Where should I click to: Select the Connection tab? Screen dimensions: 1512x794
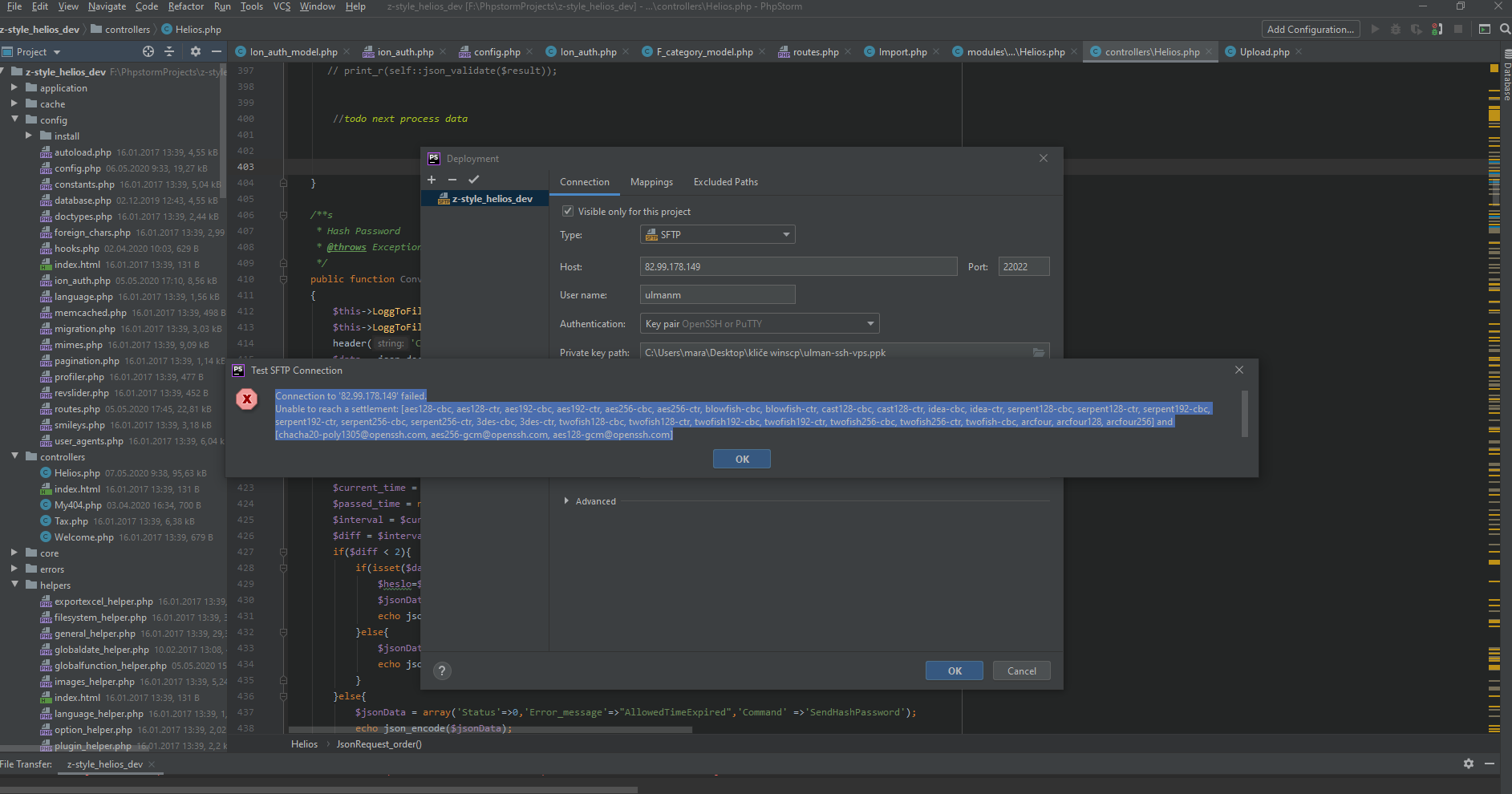tap(585, 182)
